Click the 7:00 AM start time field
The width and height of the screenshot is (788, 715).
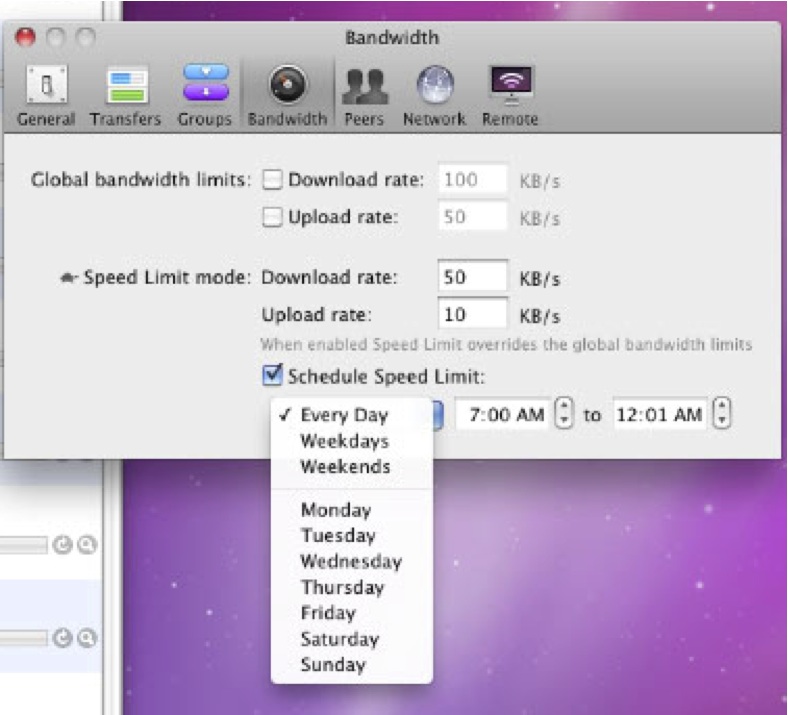click(504, 415)
